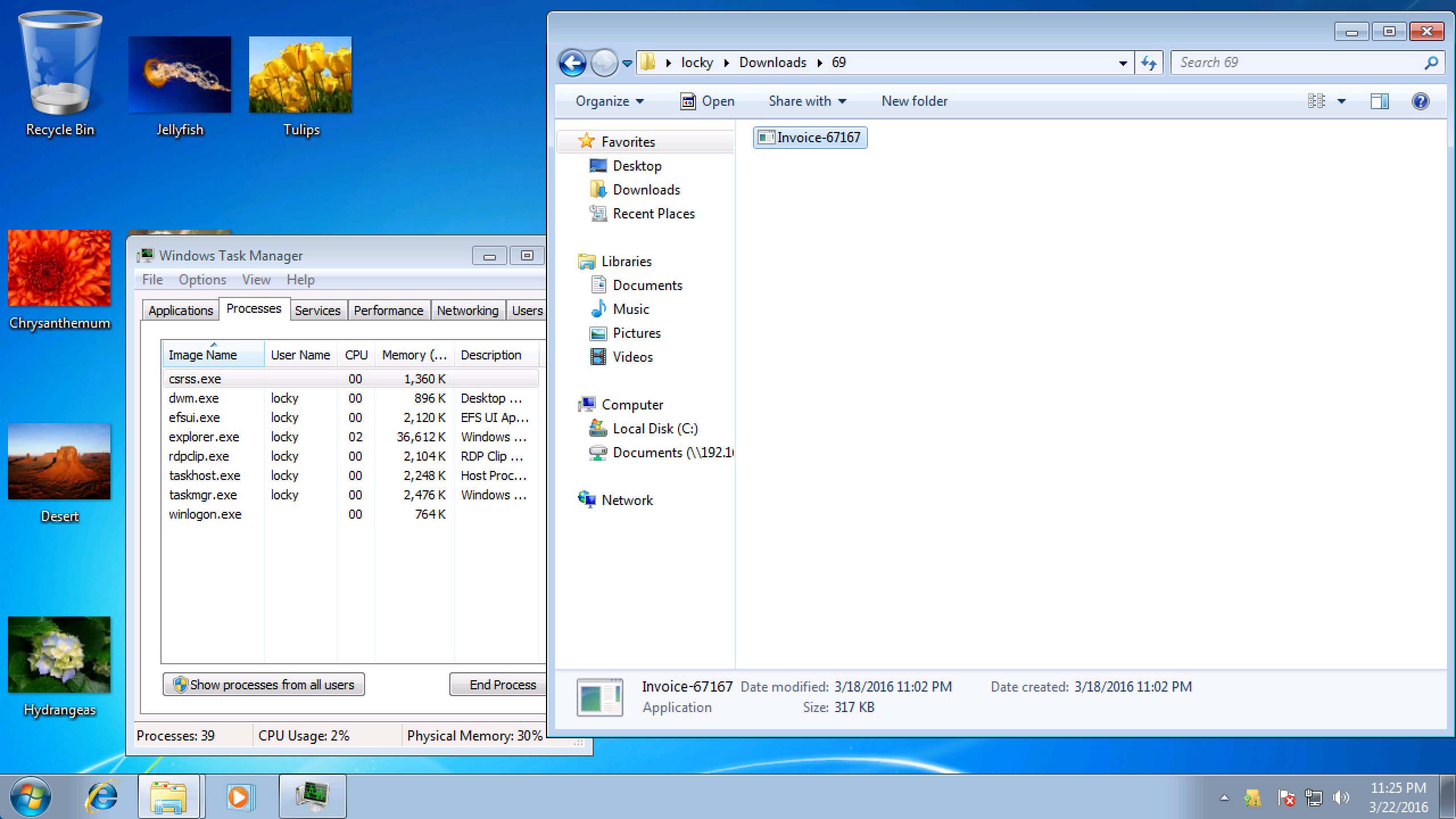1456x819 pixels.
Task: Sort processes by Image Name column
Action: 213,355
